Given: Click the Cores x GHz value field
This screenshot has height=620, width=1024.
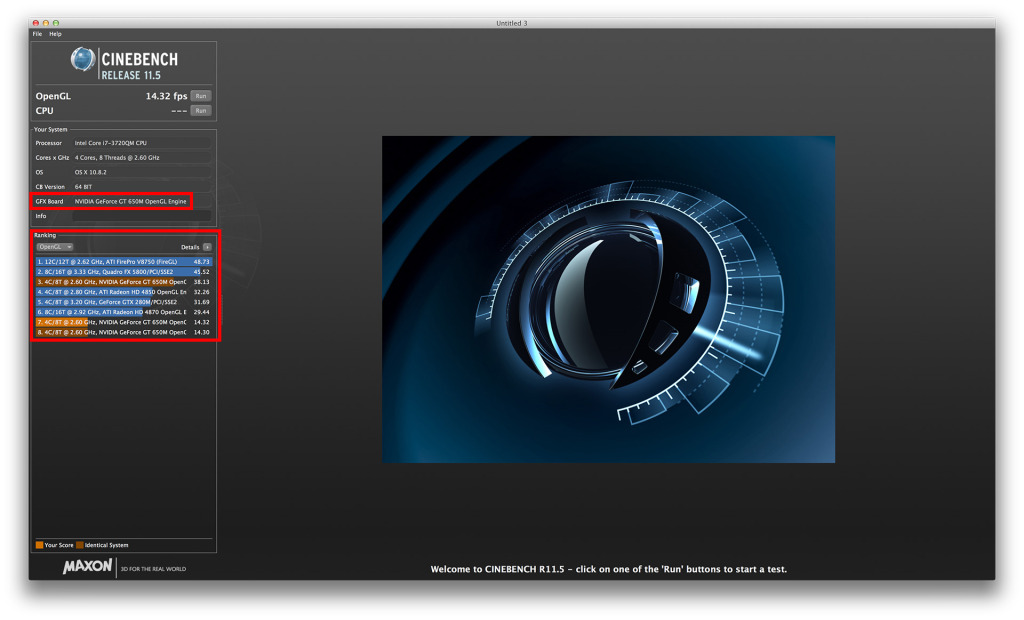Looking at the screenshot, I should (141, 157).
